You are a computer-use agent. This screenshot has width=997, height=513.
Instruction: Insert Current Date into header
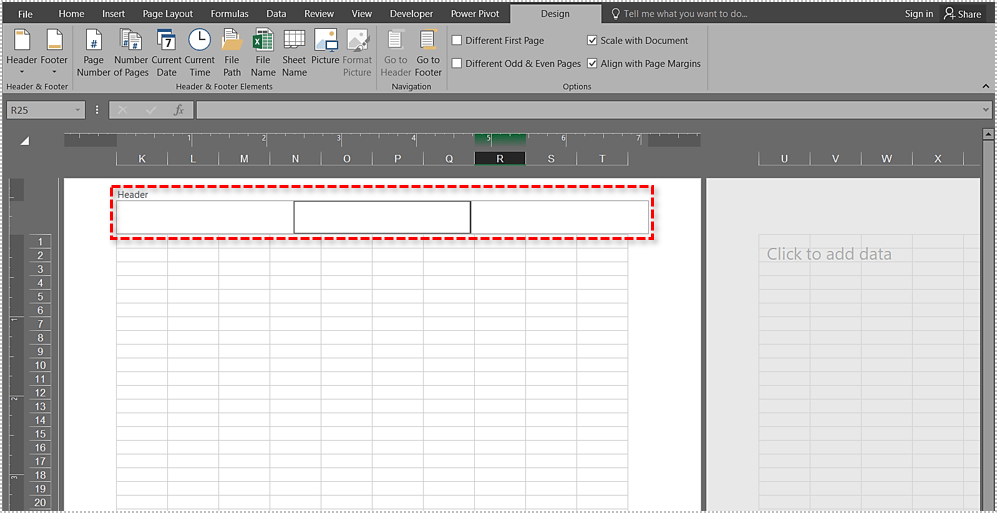click(166, 52)
